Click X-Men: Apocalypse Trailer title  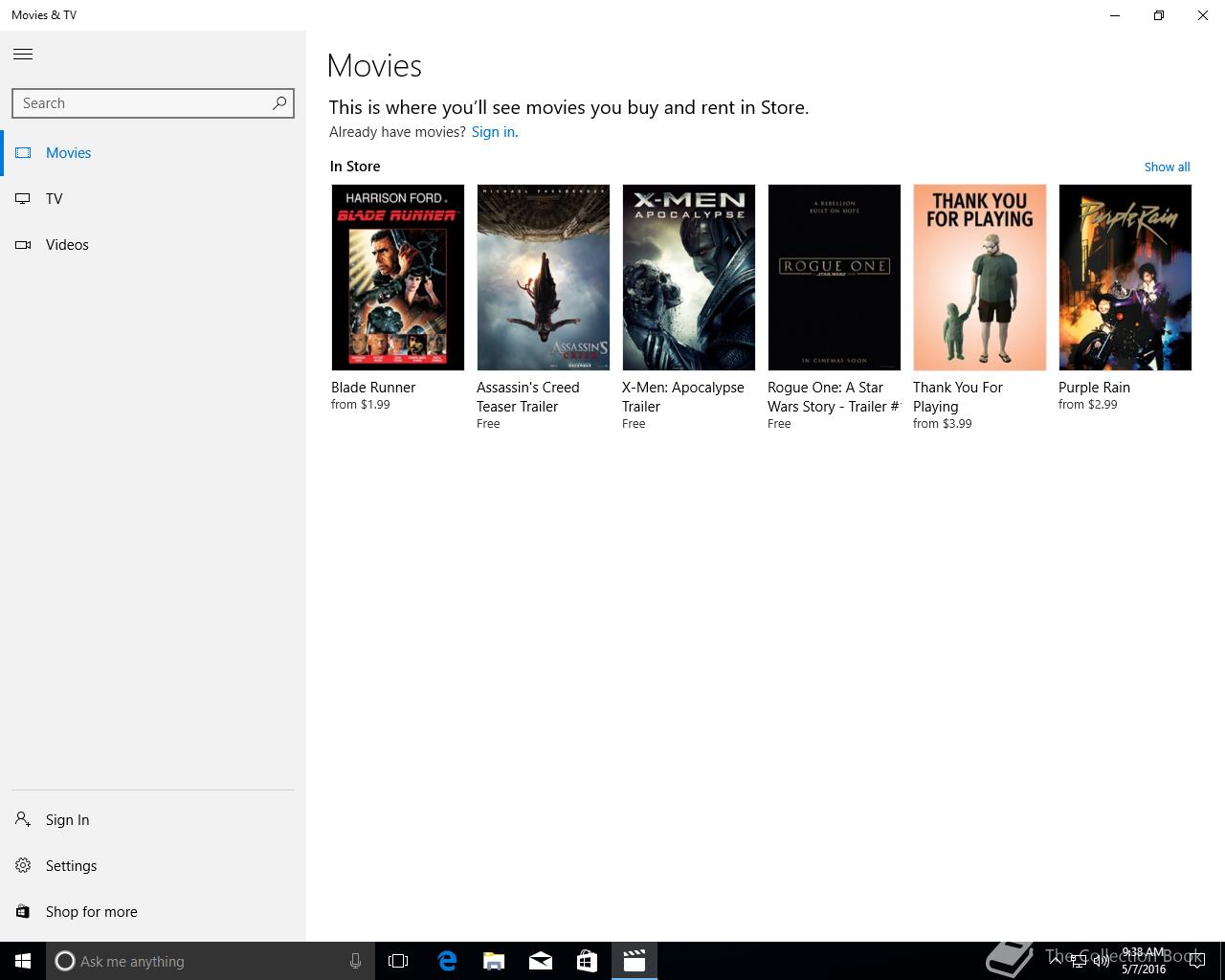coord(683,397)
